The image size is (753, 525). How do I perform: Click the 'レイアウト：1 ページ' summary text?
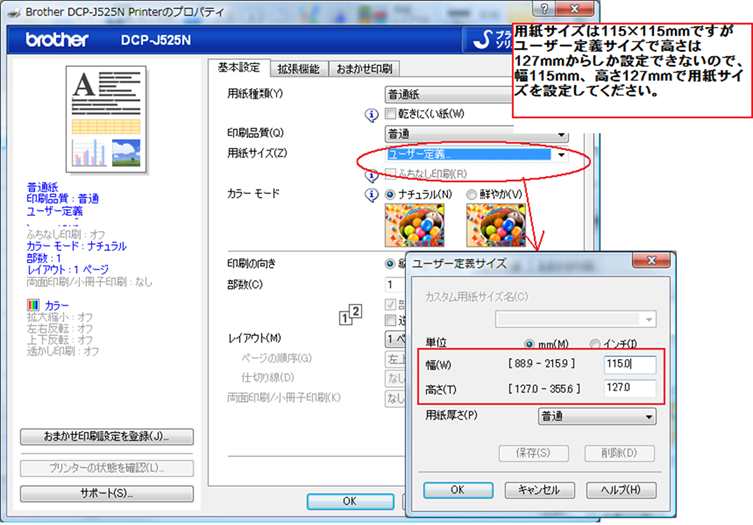click(x=68, y=269)
